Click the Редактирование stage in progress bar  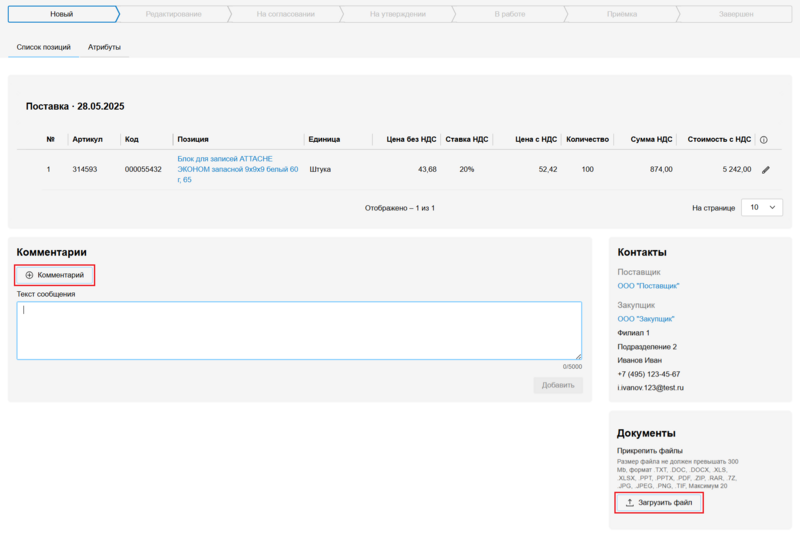pos(172,15)
